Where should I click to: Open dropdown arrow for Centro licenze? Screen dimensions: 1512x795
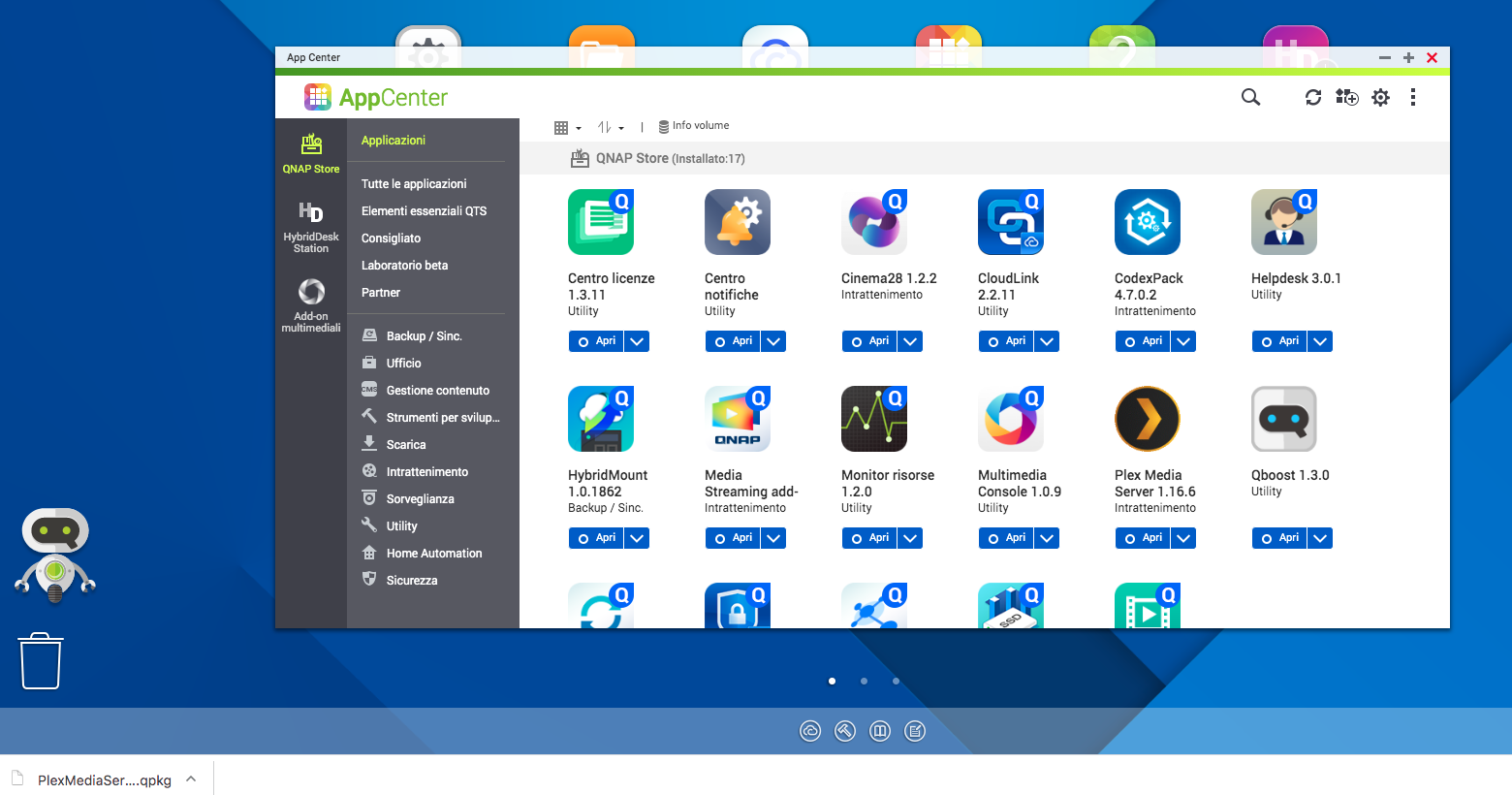637,341
